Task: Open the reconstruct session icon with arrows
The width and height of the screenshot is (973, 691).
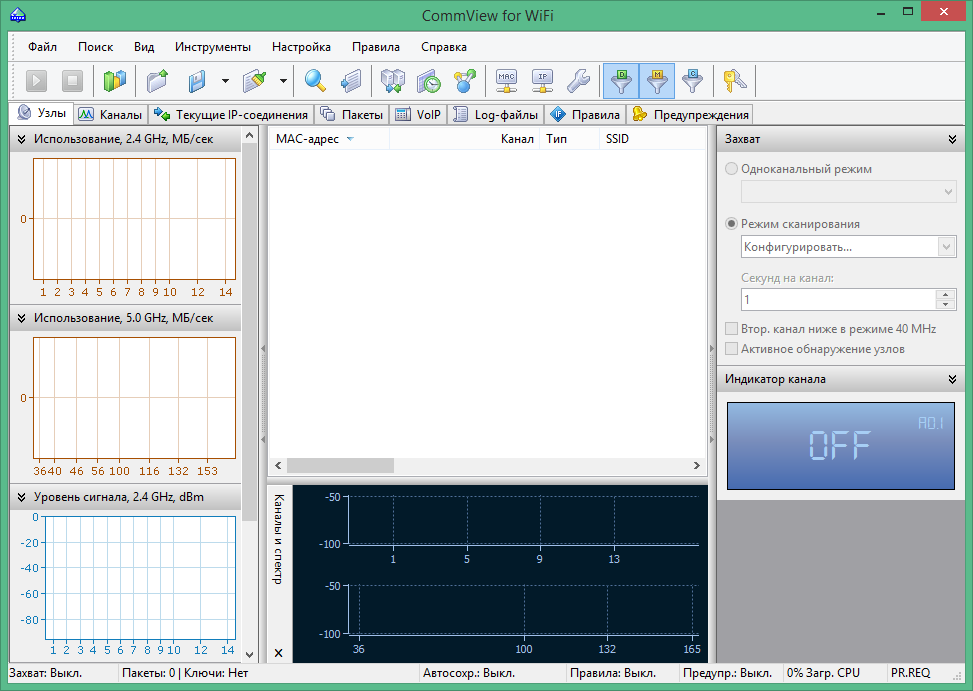Action: tap(393, 81)
